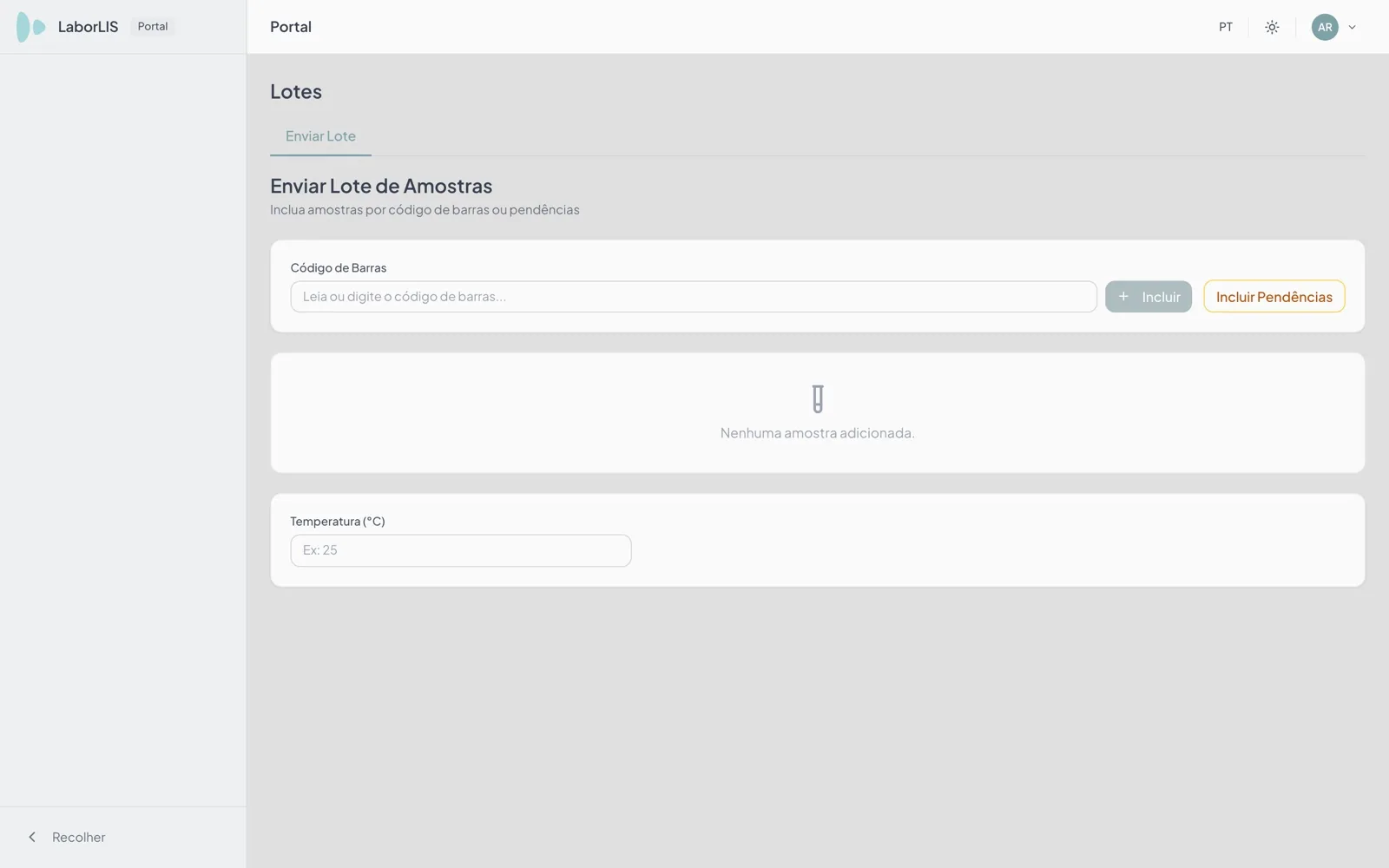This screenshot has width=1389, height=868.
Task: Click the 'Nenhuma amostra adicionada.' message
Action: pos(818,433)
